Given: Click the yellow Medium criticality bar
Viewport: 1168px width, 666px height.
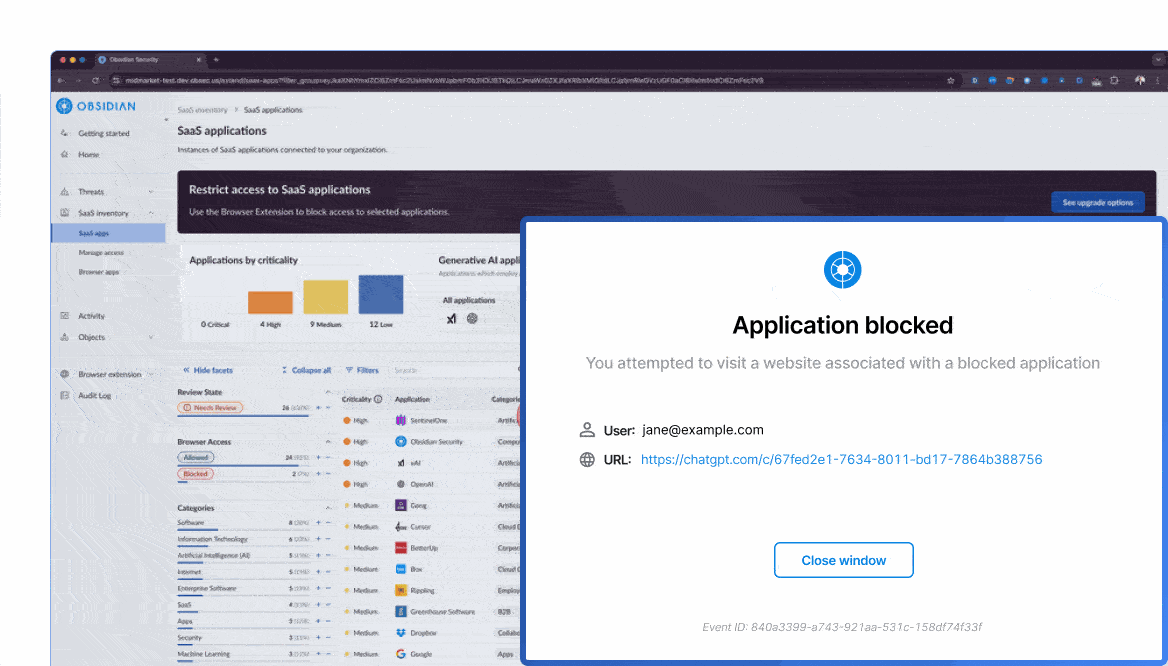Looking at the screenshot, I should tap(326, 297).
